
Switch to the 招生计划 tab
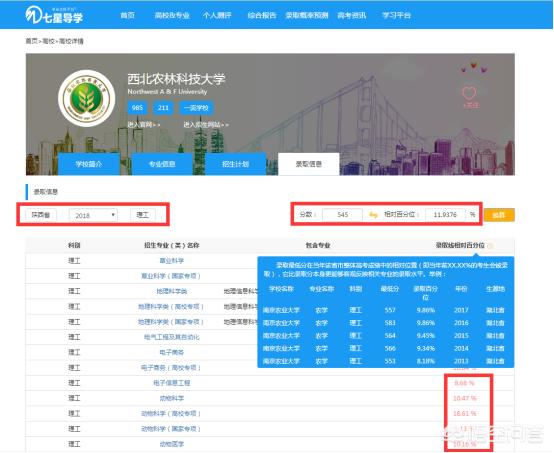click(236, 164)
